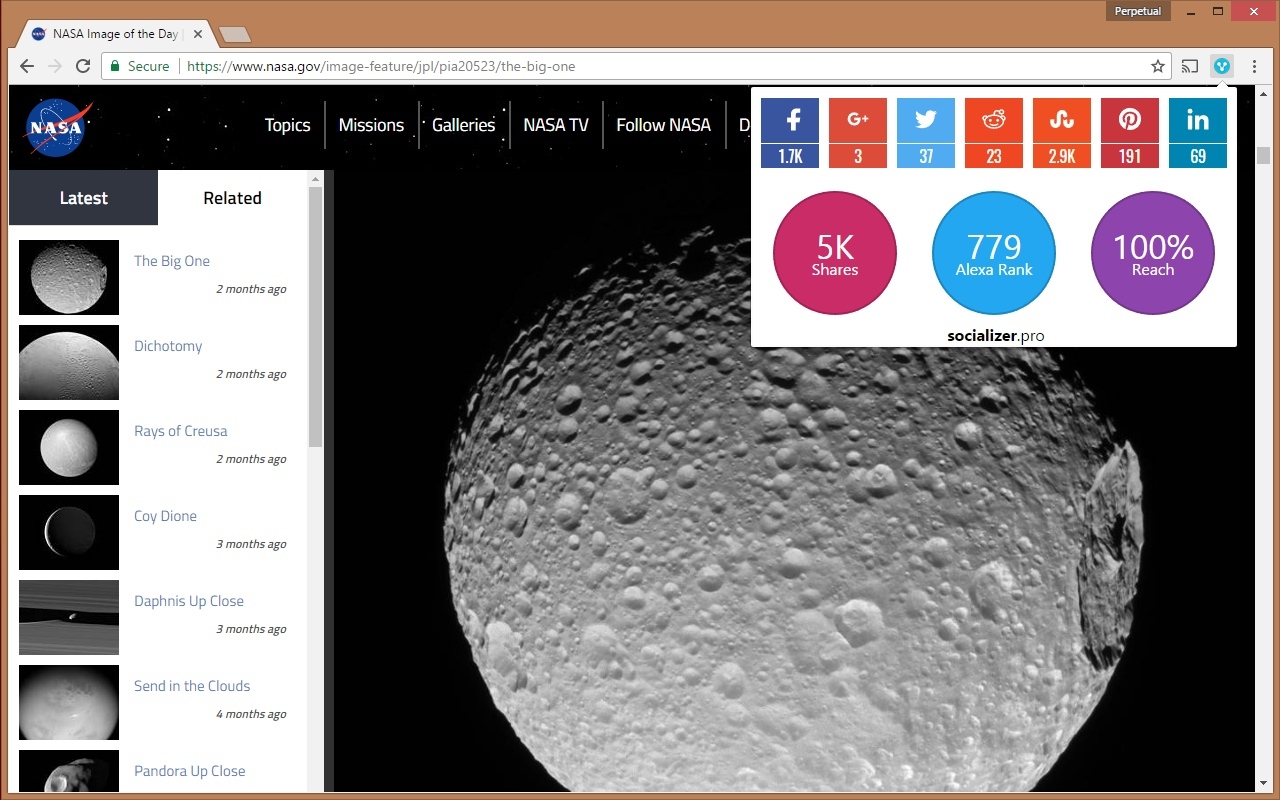Viewport: 1280px width, 800px height.
Task: Open the Galleries menu
Action: (464, 125)
